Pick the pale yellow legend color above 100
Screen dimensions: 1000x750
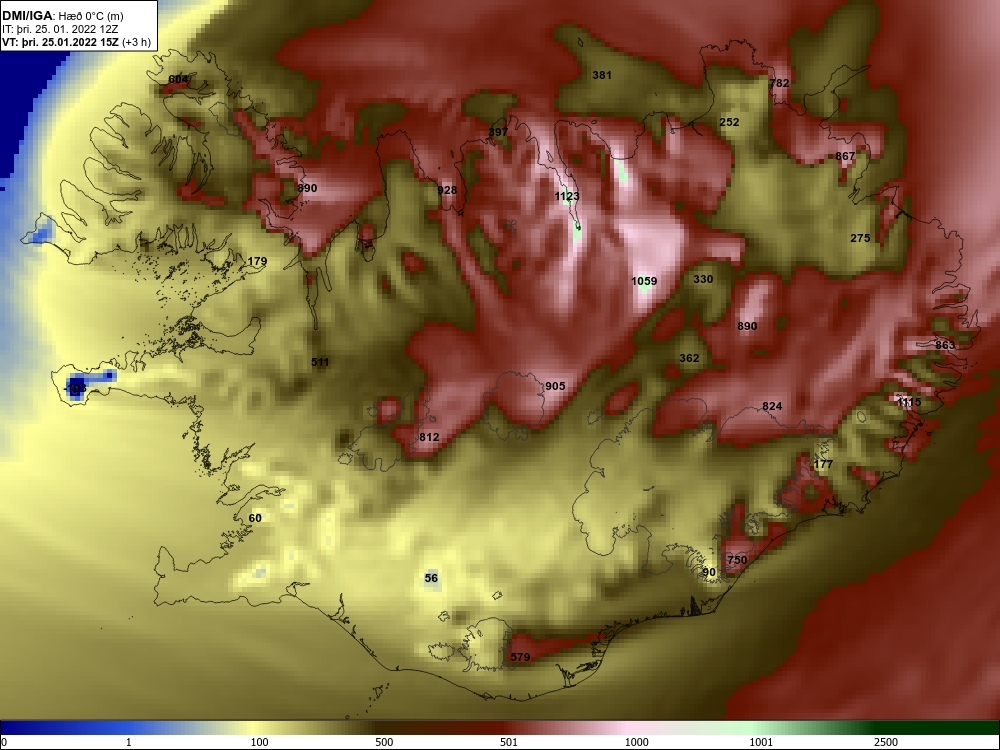[255, 728]
